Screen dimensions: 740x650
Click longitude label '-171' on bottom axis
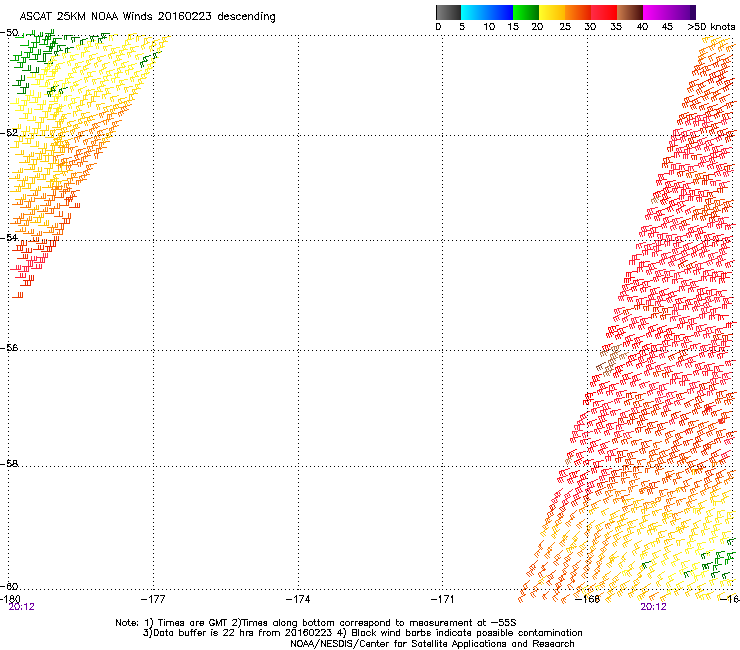coord(443,599)
